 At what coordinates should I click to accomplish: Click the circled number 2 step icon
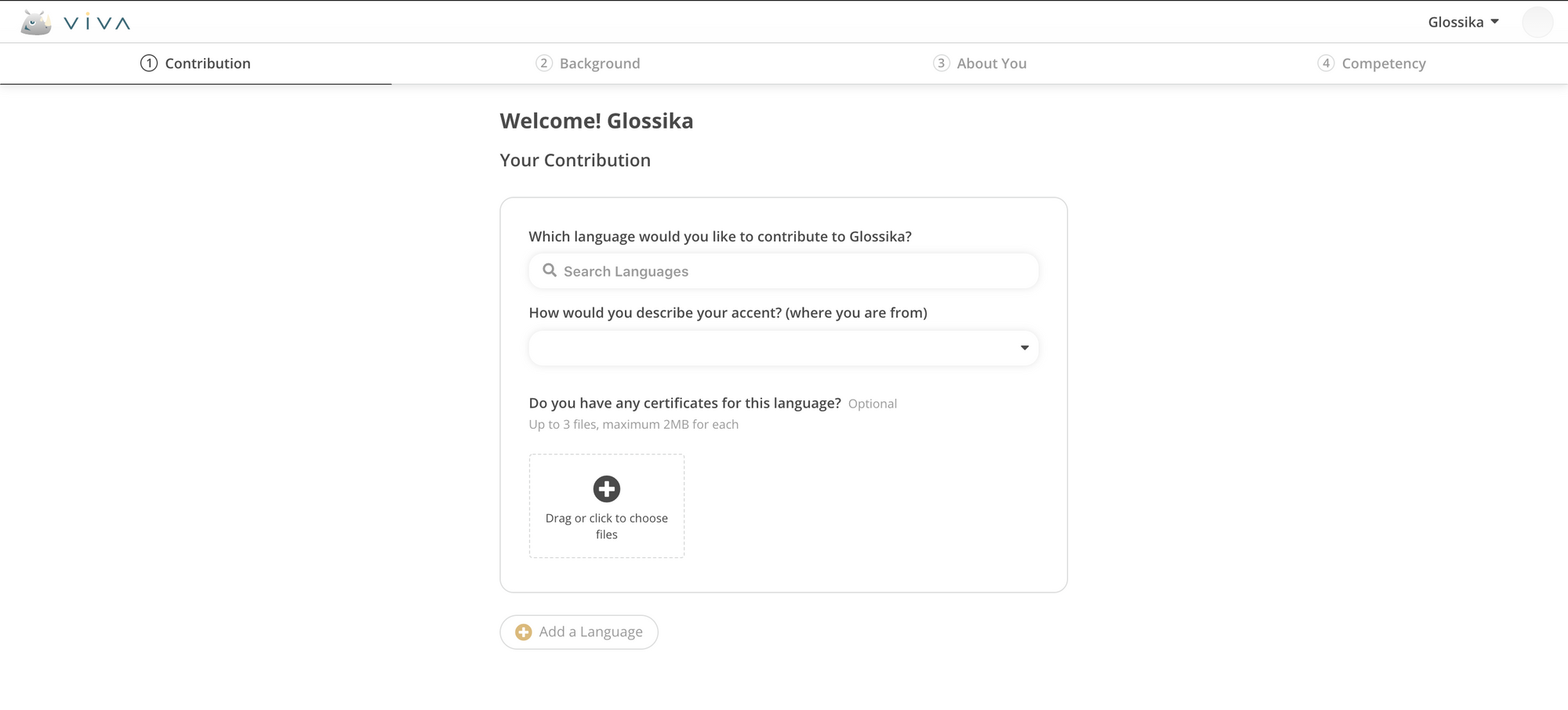[544, 63]
